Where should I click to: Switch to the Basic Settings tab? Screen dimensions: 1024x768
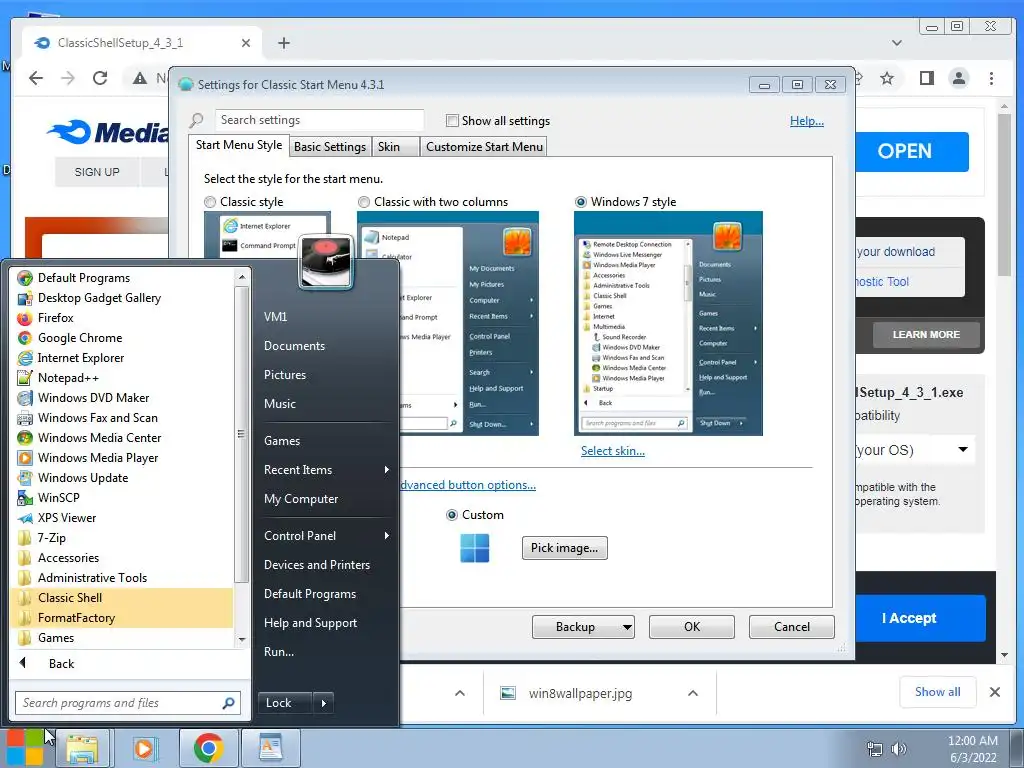click(330, 147)
